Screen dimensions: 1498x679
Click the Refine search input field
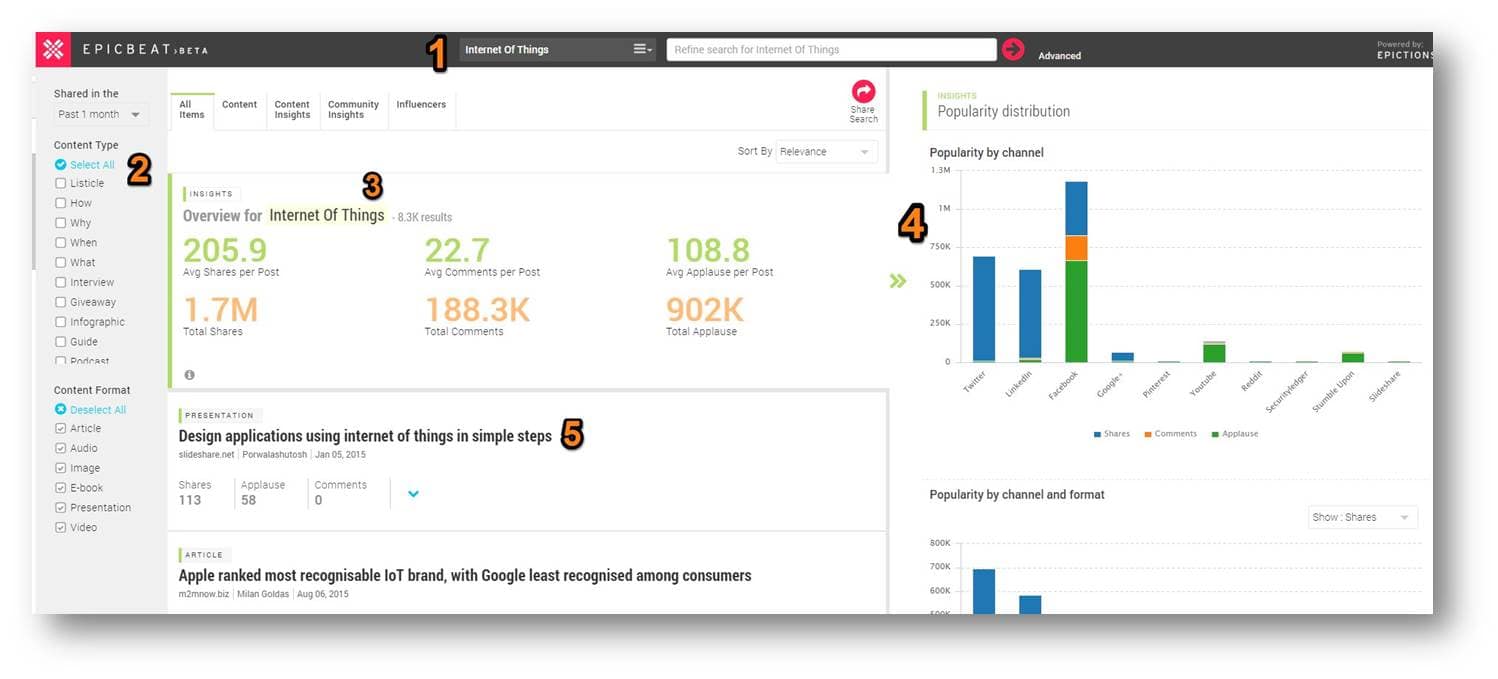(831, 50)
